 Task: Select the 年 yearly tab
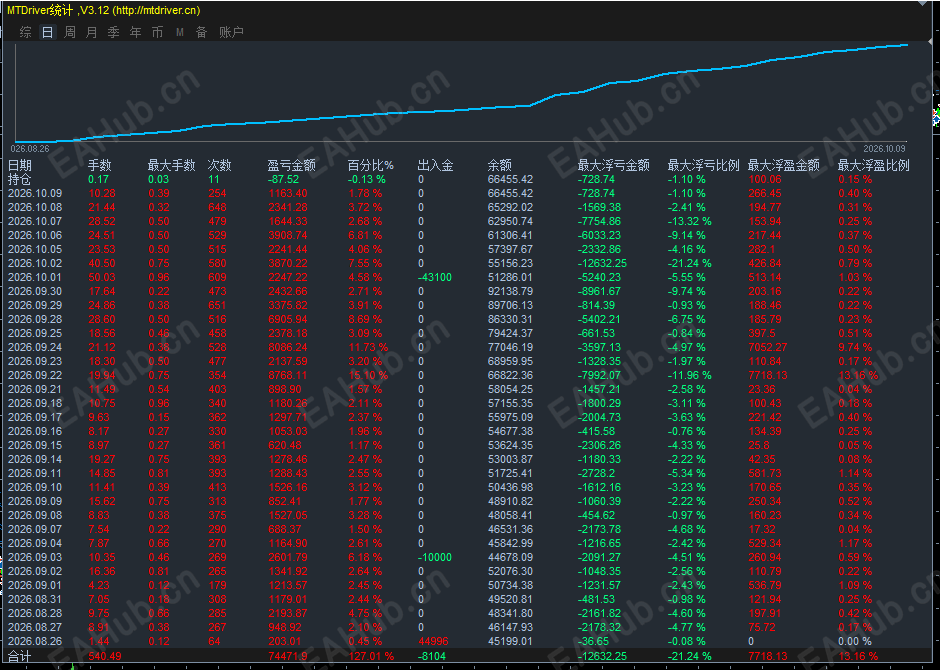[135, 32]
